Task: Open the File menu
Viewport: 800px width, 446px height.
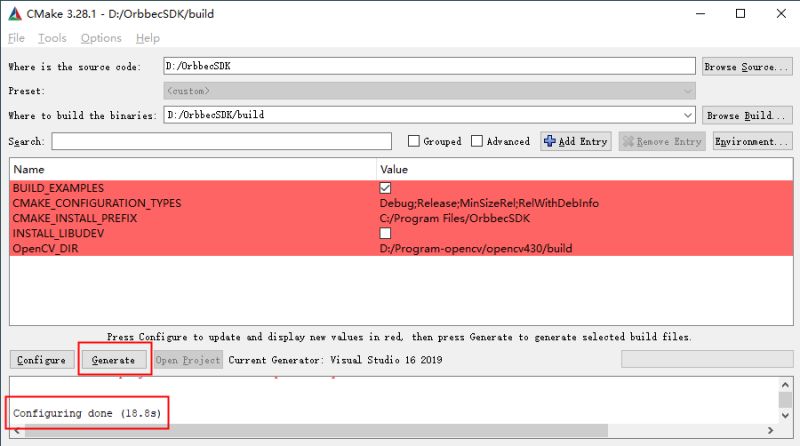Action: click(16, 38)
